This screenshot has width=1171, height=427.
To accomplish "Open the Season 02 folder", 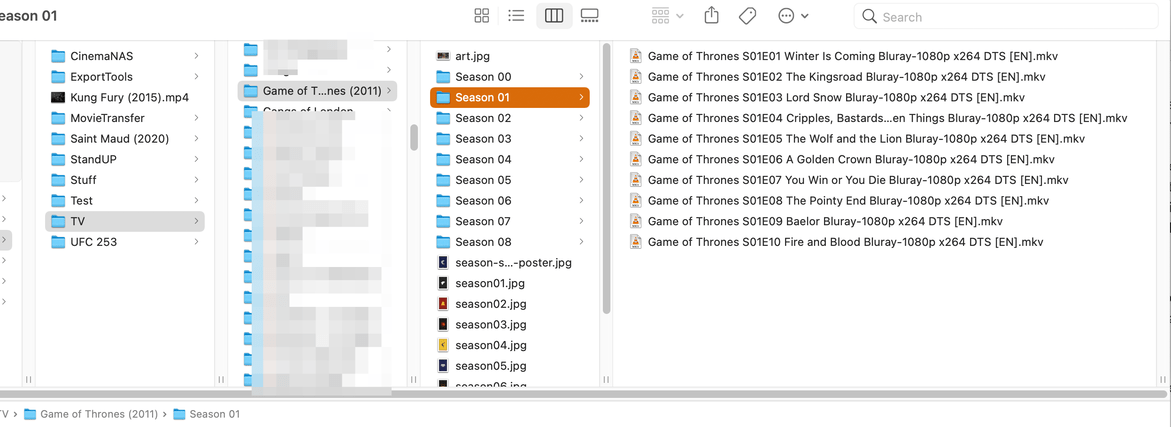I will 510,118.
